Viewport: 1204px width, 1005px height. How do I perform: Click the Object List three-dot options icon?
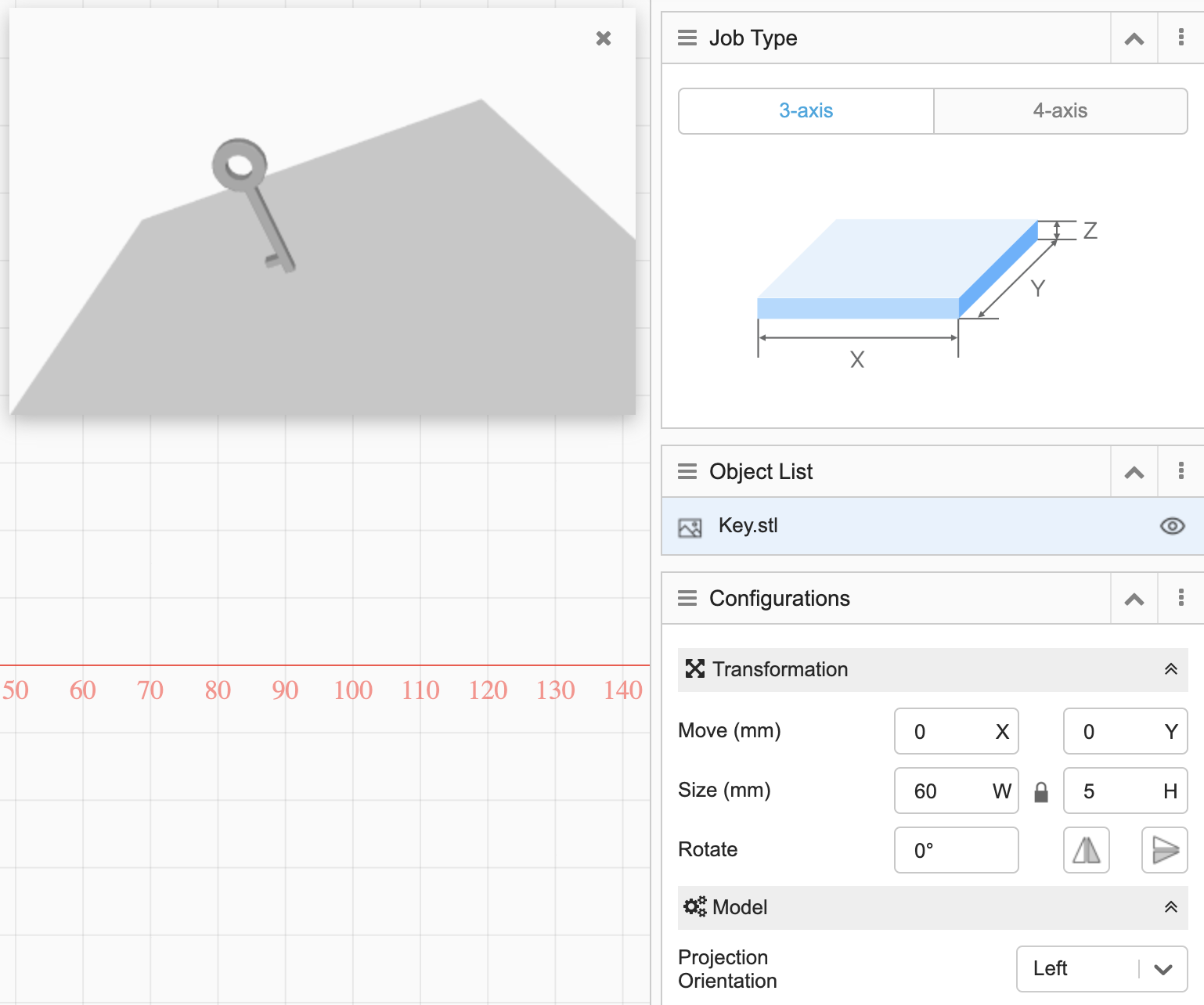[1181, 471]
